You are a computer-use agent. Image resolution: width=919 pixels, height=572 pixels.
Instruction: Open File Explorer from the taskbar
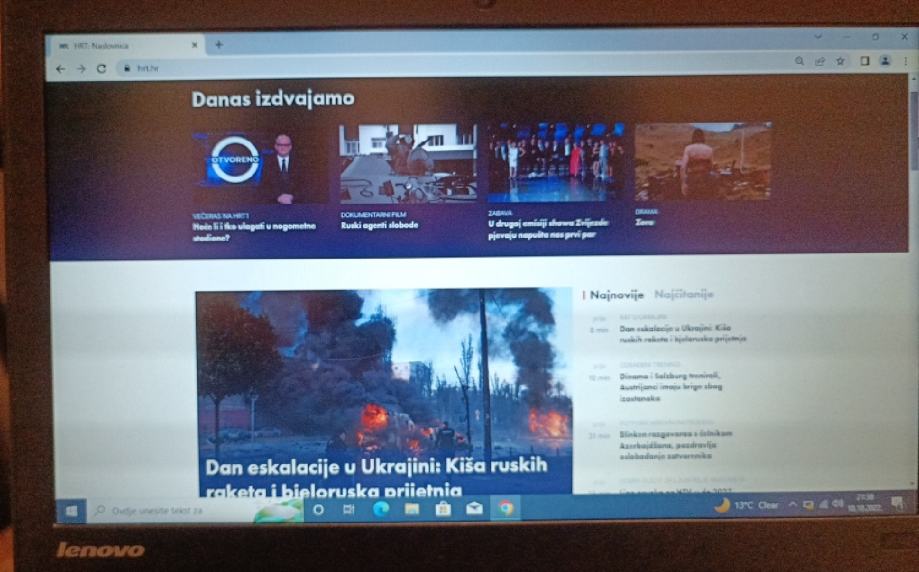point(412,509)
